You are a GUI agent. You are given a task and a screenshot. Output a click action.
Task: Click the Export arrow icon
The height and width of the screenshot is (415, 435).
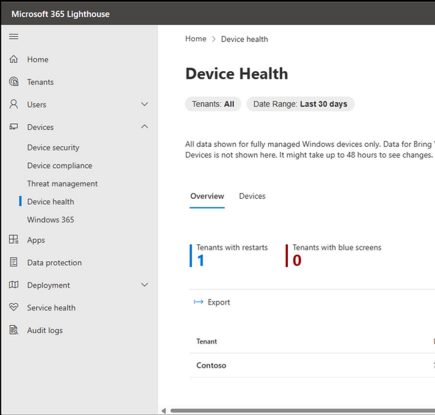pyautogui.click(x=198, y=302)
